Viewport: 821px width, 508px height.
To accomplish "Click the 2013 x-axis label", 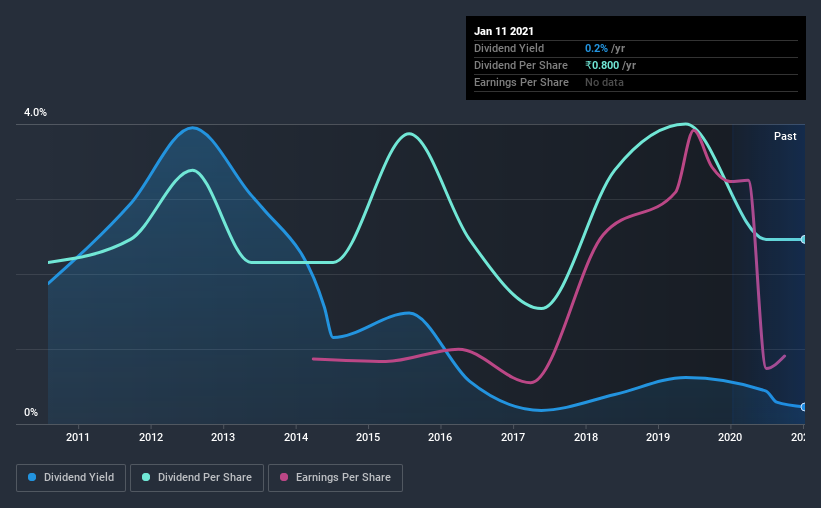I will coord(223,437).
